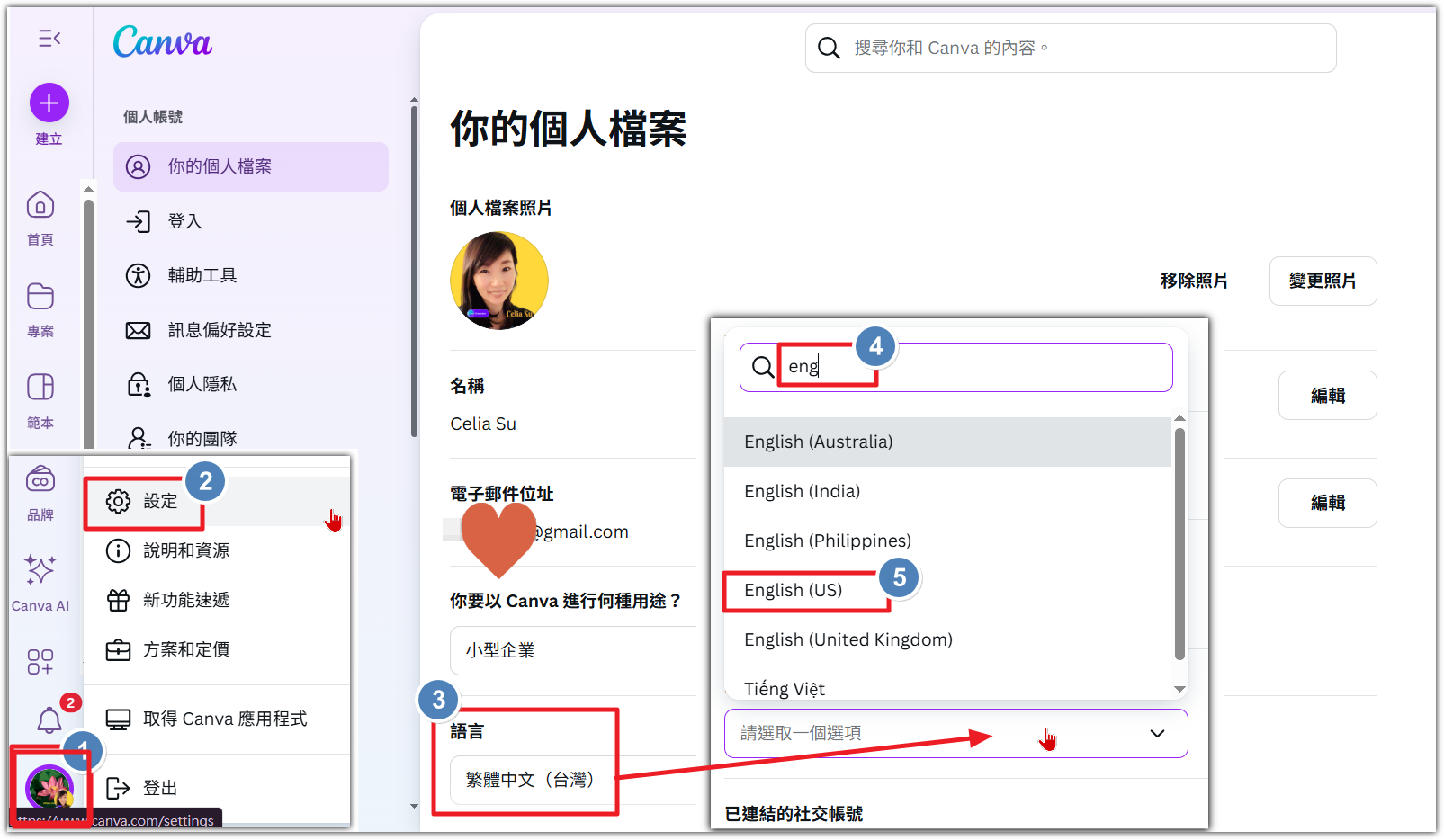Click 移除照片 to remove photo

tap(1194, 281)
